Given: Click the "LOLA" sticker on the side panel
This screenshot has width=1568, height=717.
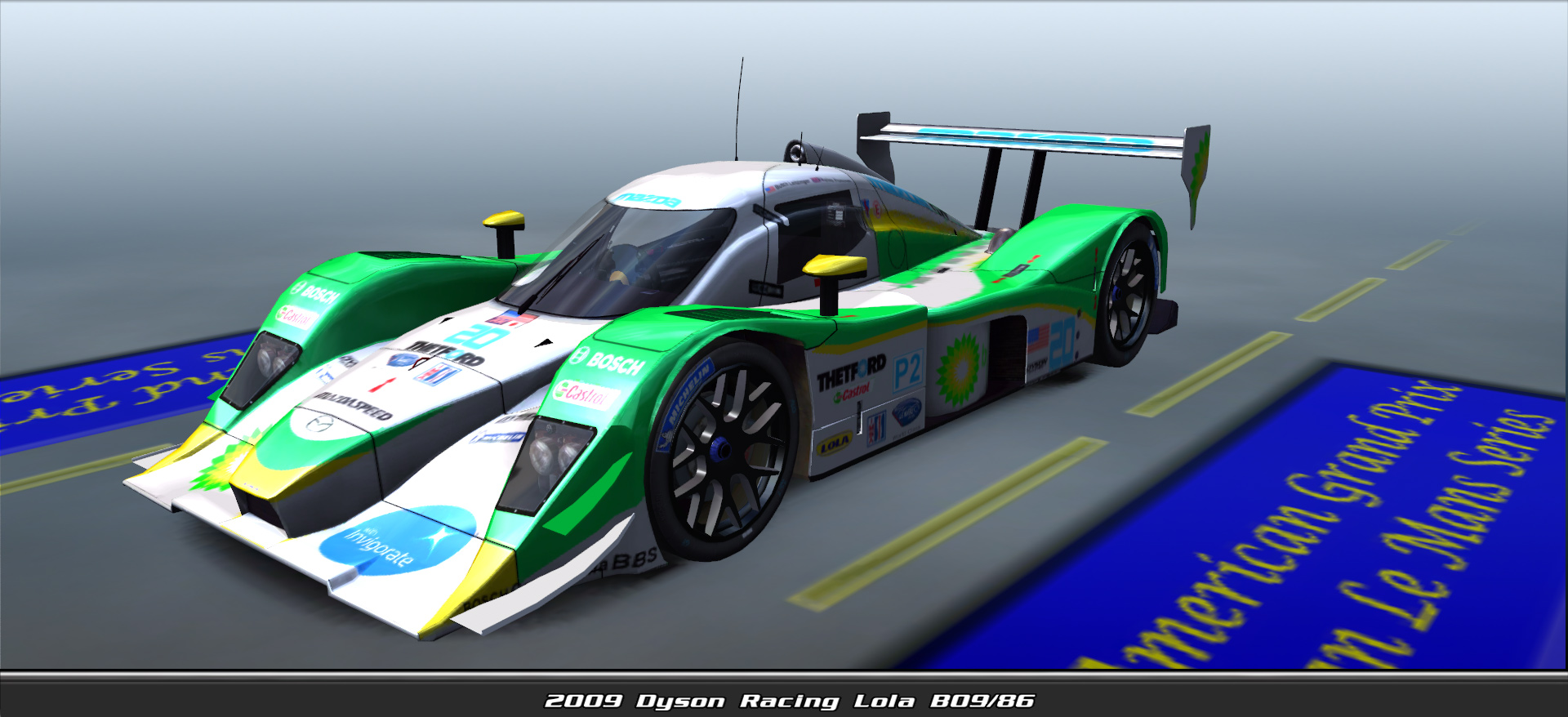Looking at the screenshot, I should (x=834, y=444).
